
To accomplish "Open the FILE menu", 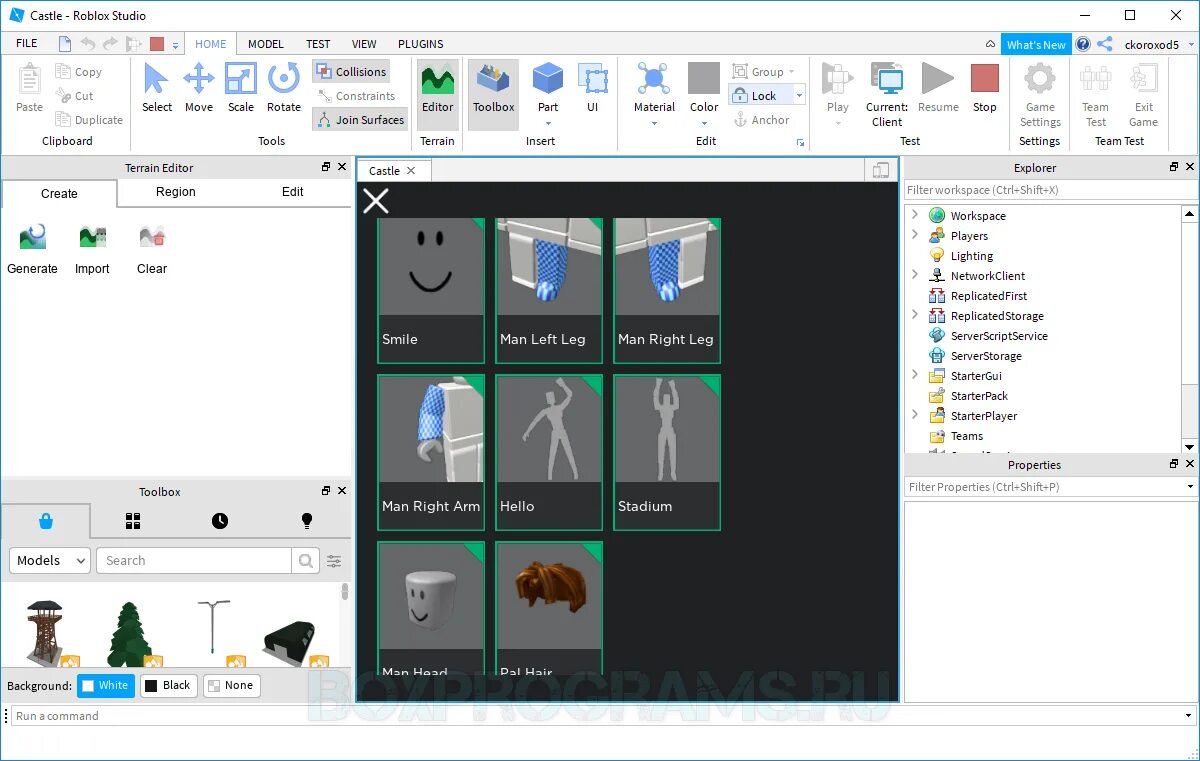I will click(27, 44).
